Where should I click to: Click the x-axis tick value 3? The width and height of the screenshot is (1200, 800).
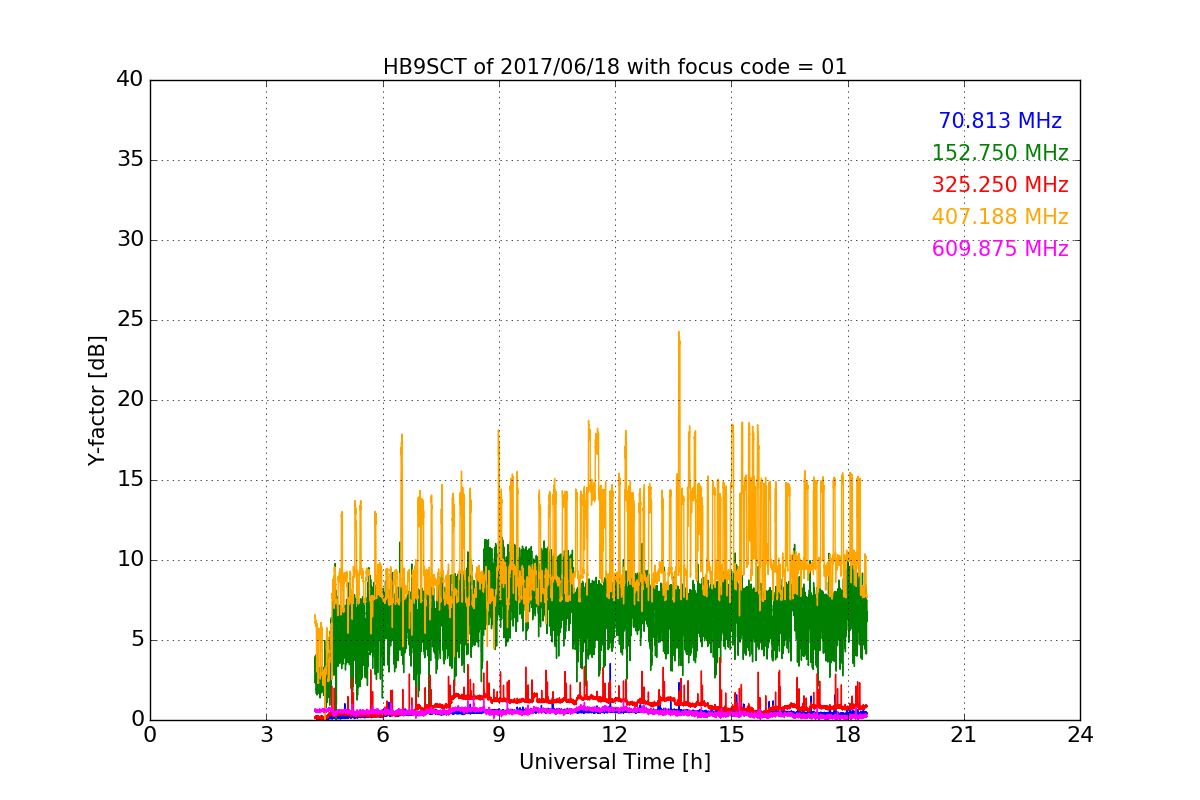pos(266,735)
